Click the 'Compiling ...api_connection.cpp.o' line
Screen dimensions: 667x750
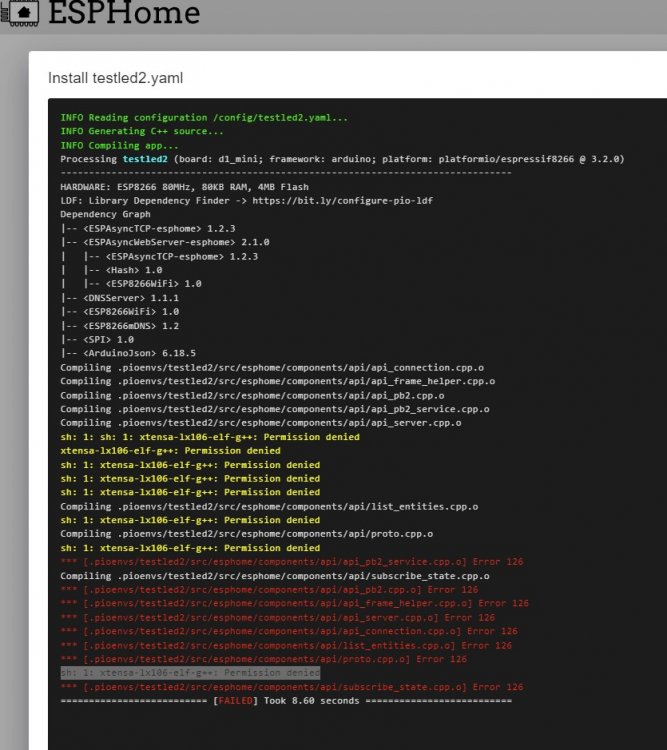click(x=272, y=368)
